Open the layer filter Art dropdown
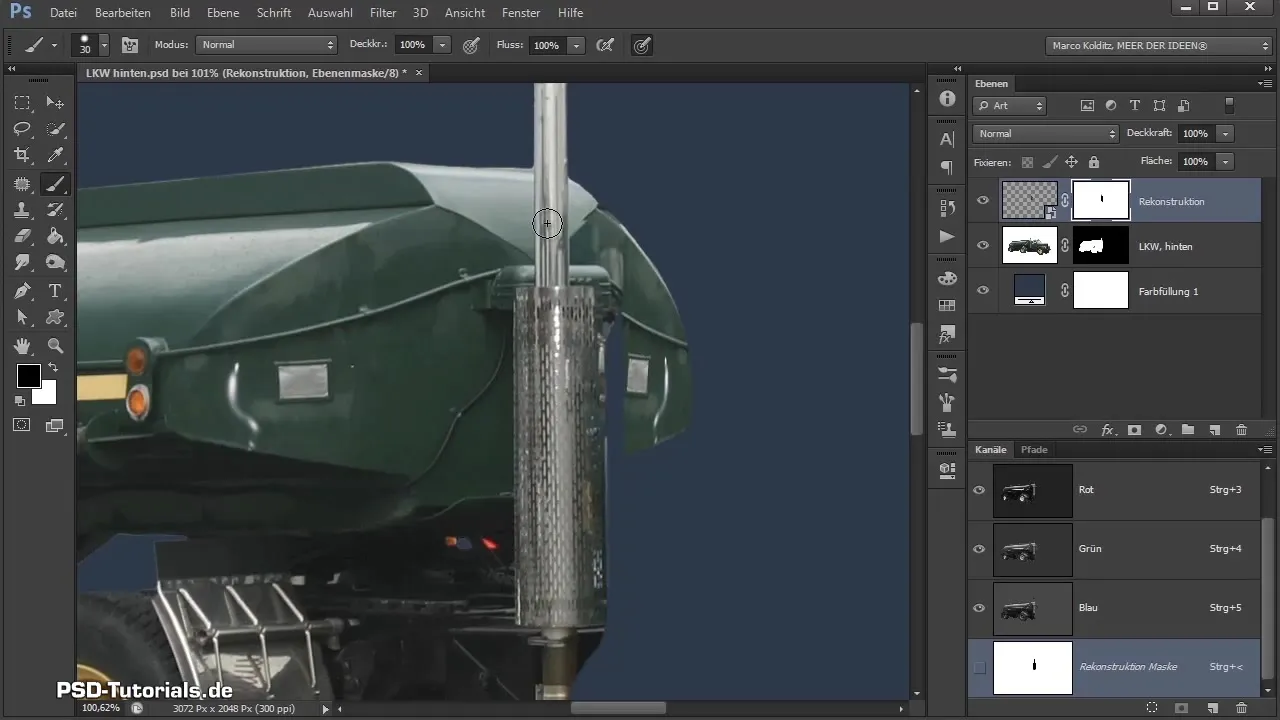The height and width of the screenshot is (720, 1280). (1009, 105)
